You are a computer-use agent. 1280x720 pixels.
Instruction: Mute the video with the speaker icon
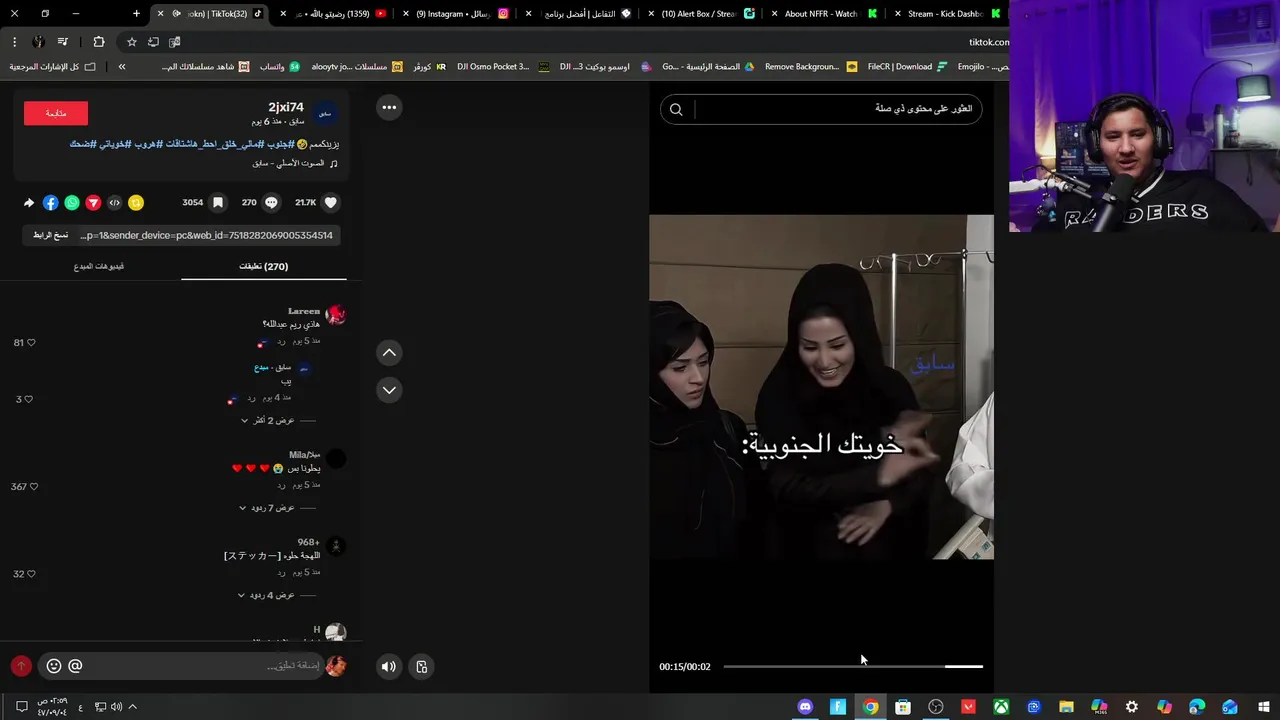tap(389, 666)
